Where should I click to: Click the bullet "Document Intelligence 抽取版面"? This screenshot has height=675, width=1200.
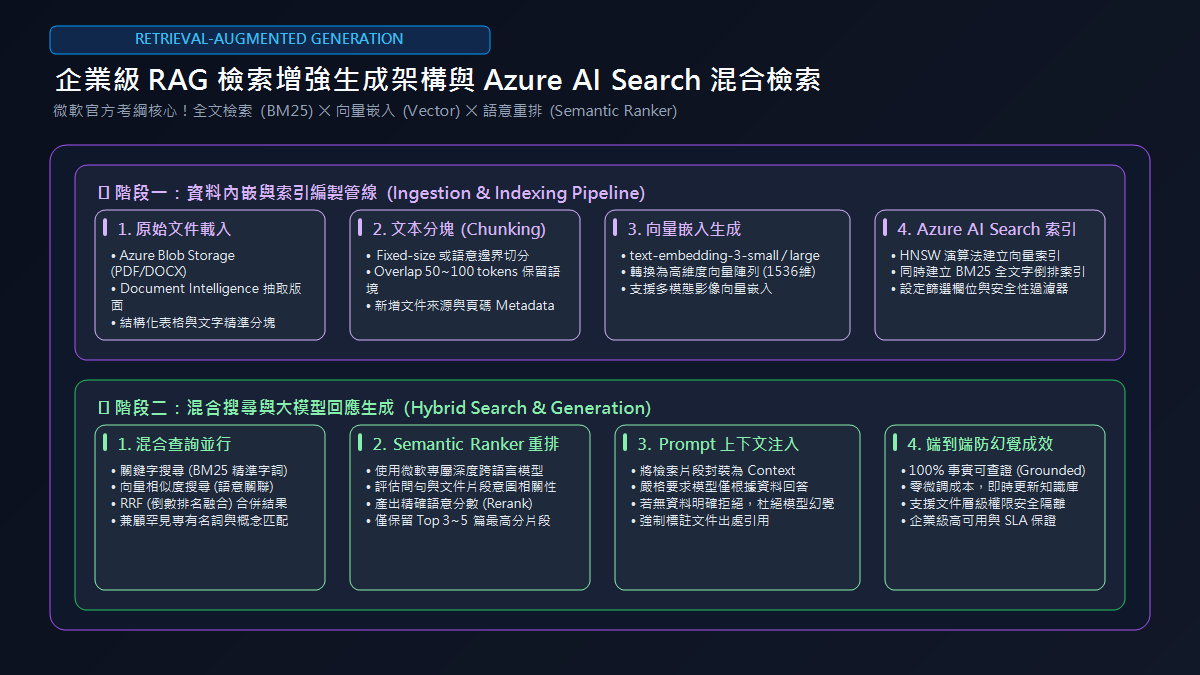click(x=206, y=297)
